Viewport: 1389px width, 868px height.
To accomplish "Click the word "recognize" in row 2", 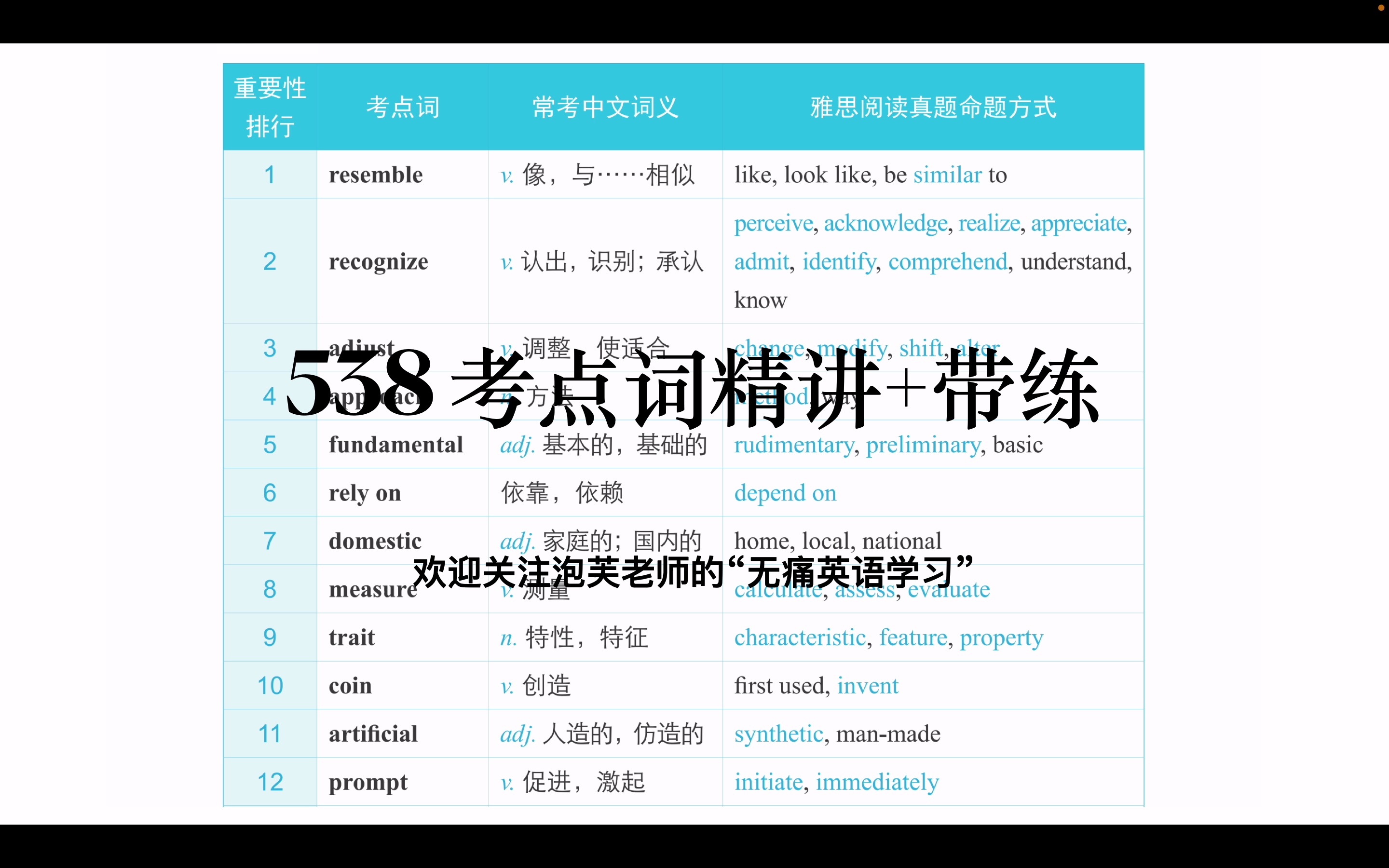I will coord(378,262).
